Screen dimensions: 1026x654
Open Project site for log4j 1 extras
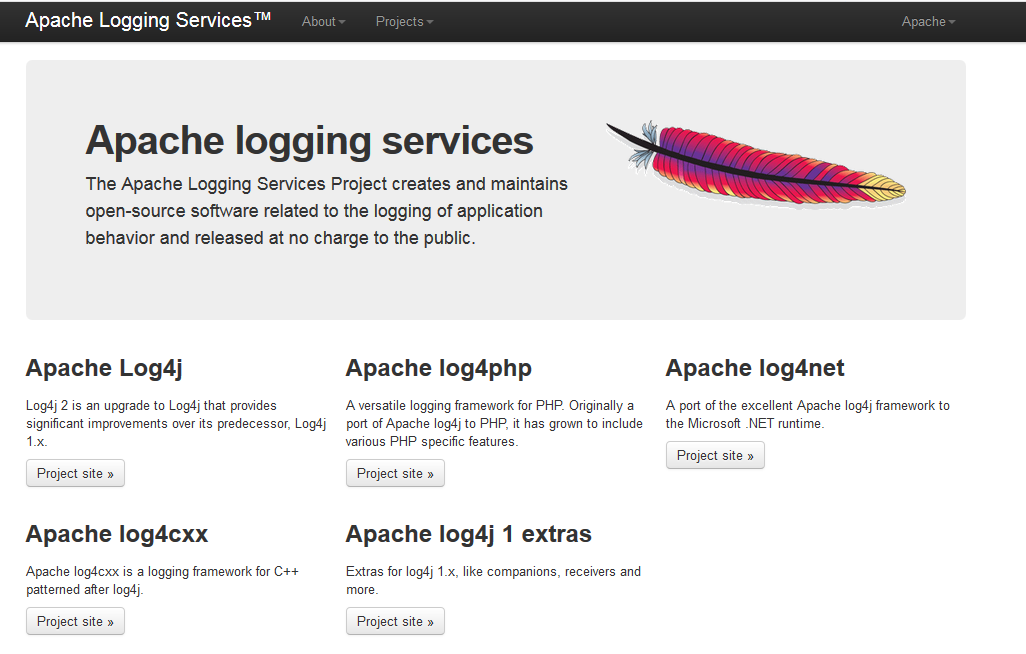pyautogui.click(x=395, y=621)
